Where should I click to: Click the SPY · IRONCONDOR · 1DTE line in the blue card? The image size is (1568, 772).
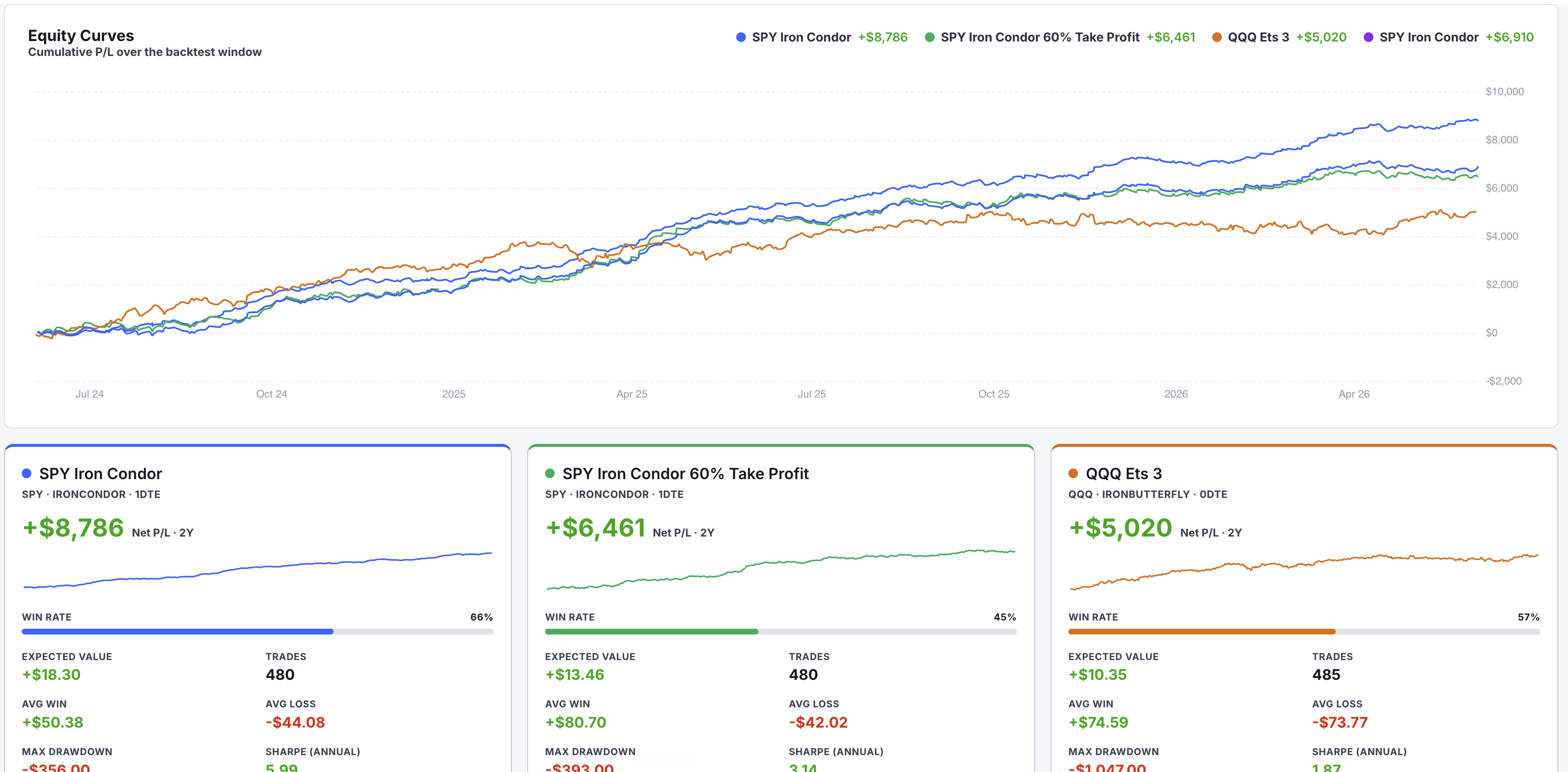(x=91, y=495)
